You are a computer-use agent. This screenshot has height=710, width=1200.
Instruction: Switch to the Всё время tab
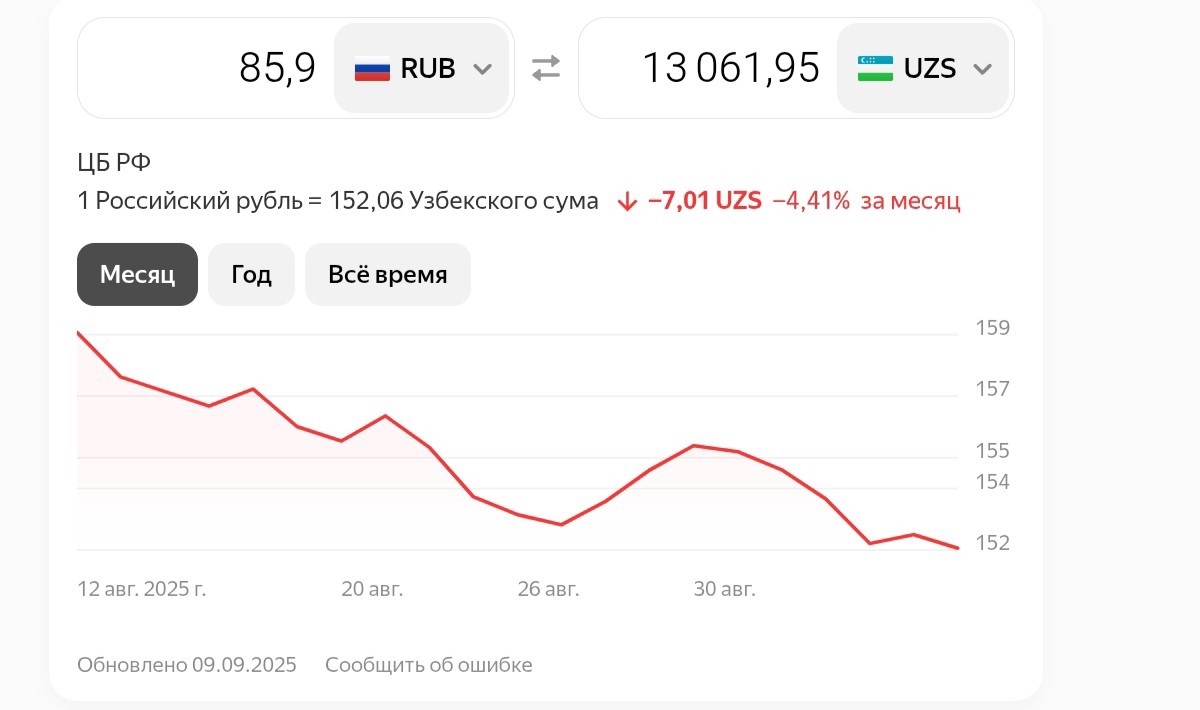(x=388, y=274)
